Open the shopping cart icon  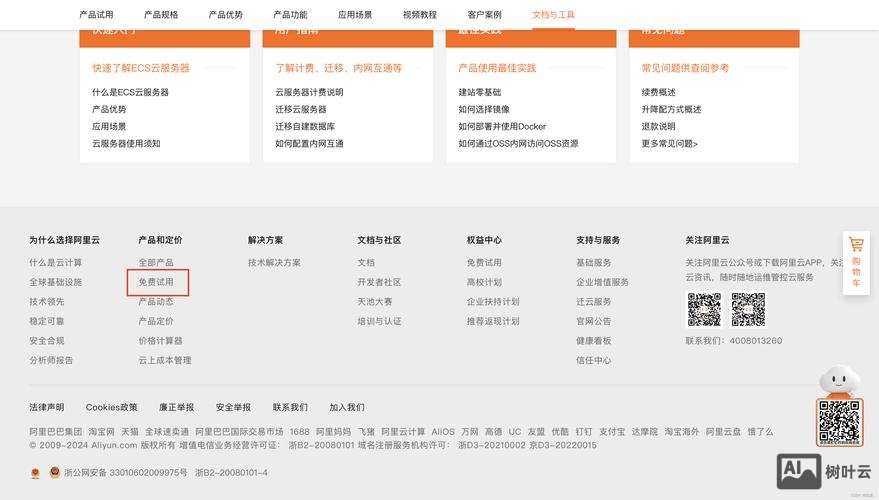(856, 244)
